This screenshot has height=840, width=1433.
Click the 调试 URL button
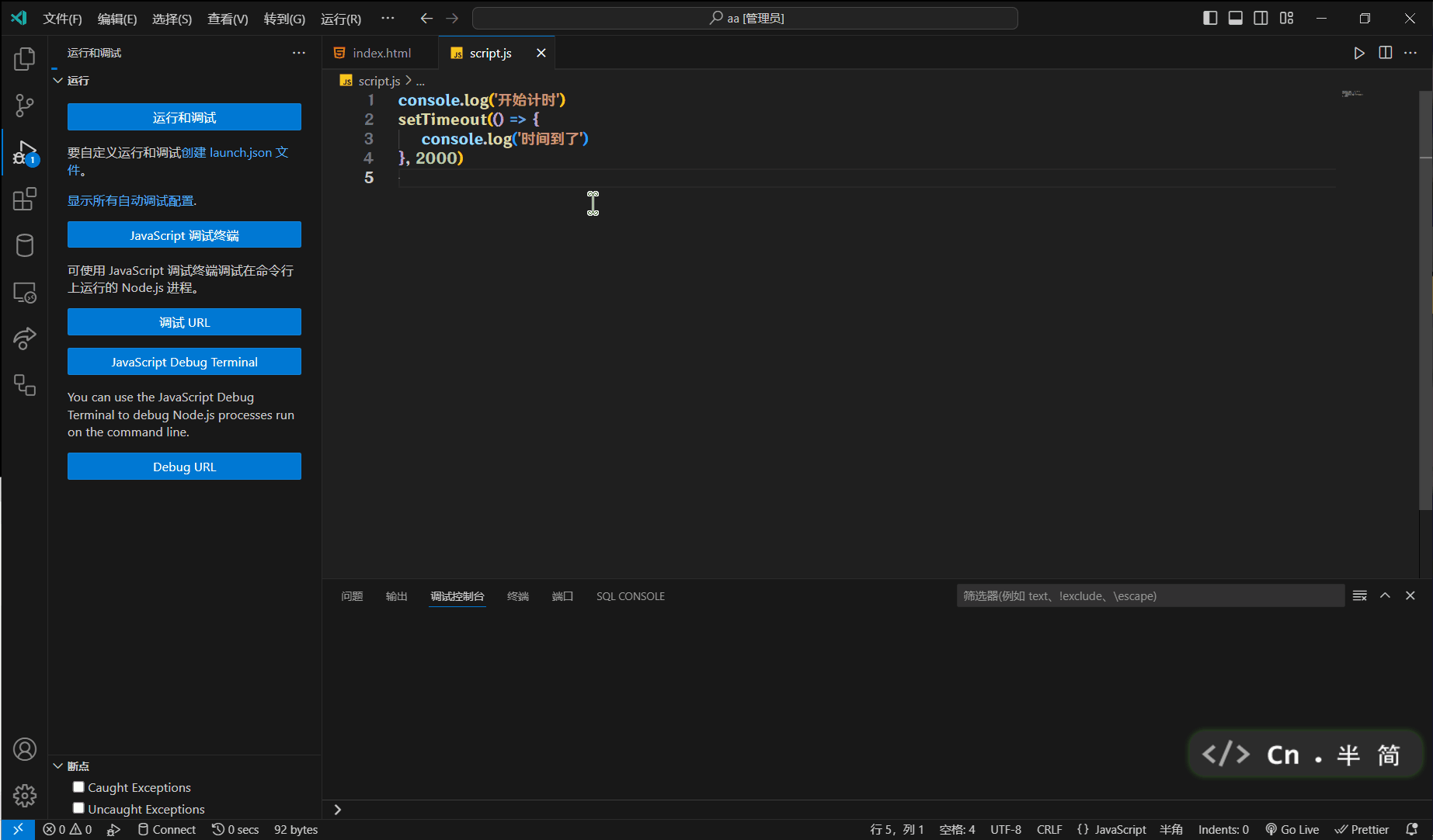tap(184, 322)
